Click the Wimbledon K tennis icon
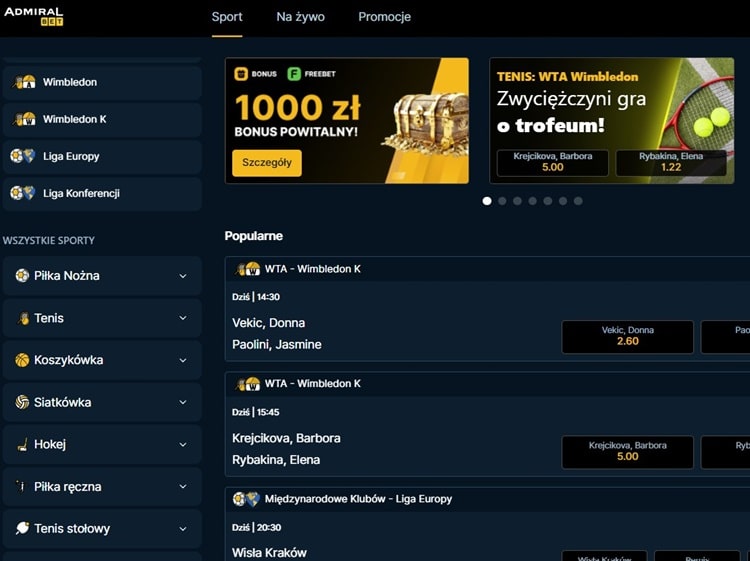Viewport: 750px width, 561px height. point(24,119)
